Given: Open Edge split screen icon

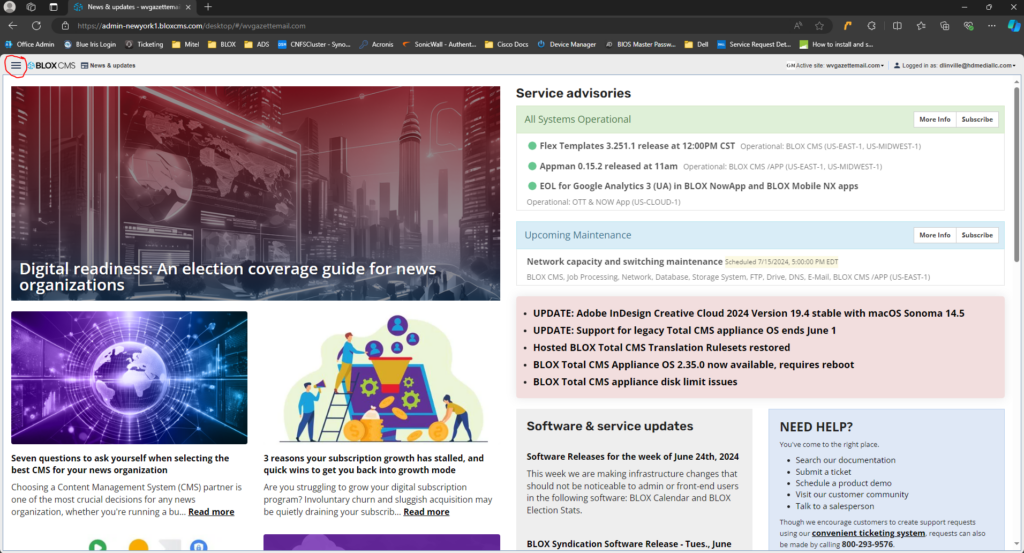Looking at the screenshot, I should [897, 25].
